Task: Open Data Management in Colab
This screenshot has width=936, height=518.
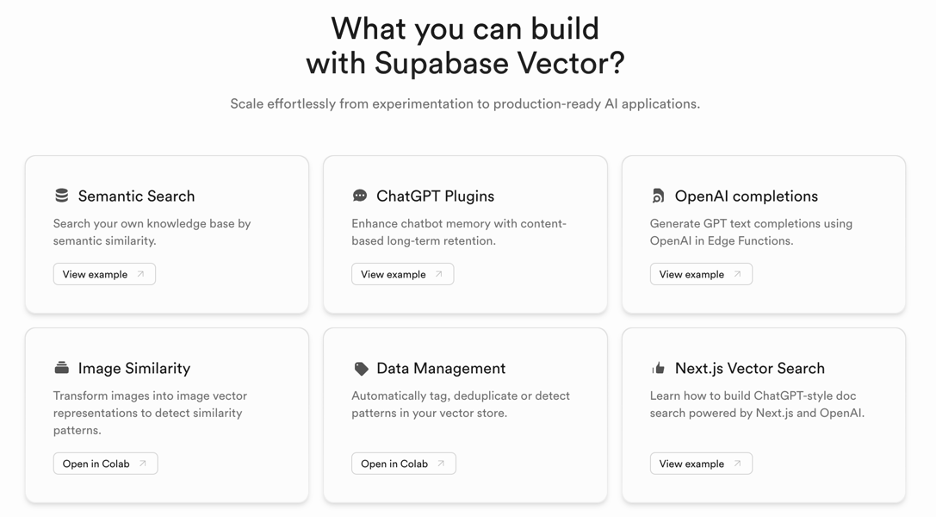Action: [x=395, y=463]
